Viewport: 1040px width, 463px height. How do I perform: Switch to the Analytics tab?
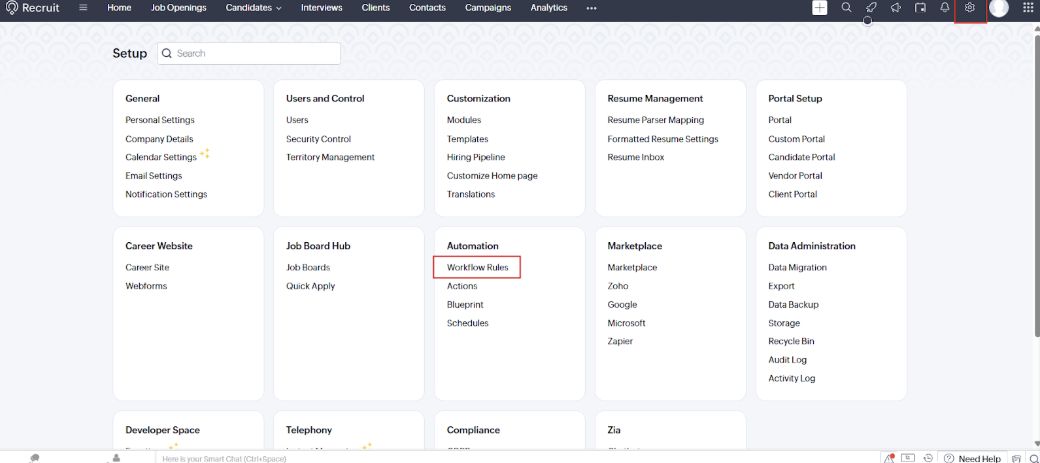coord(548,8)
